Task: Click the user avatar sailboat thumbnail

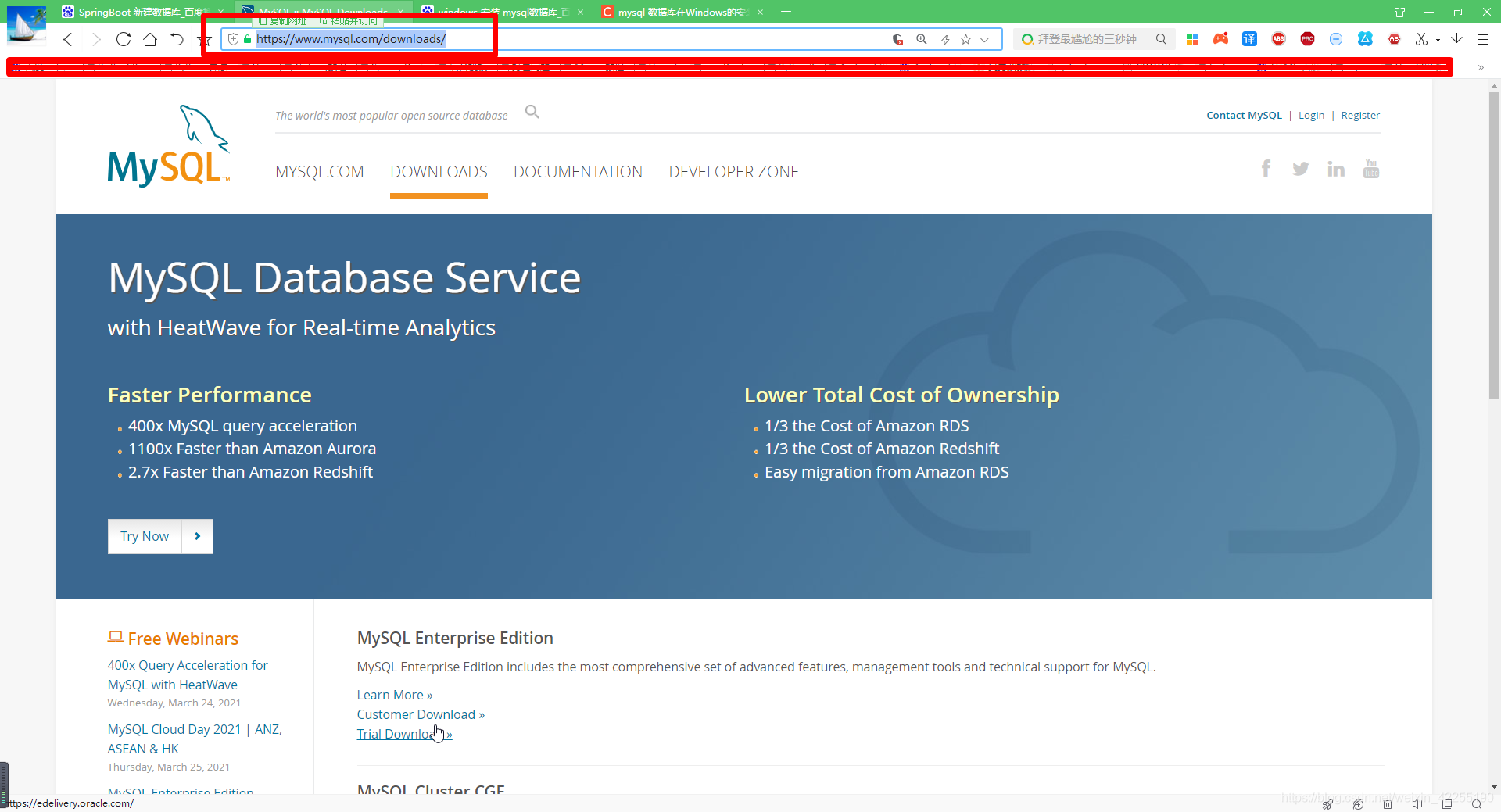Action: point(26,24)
